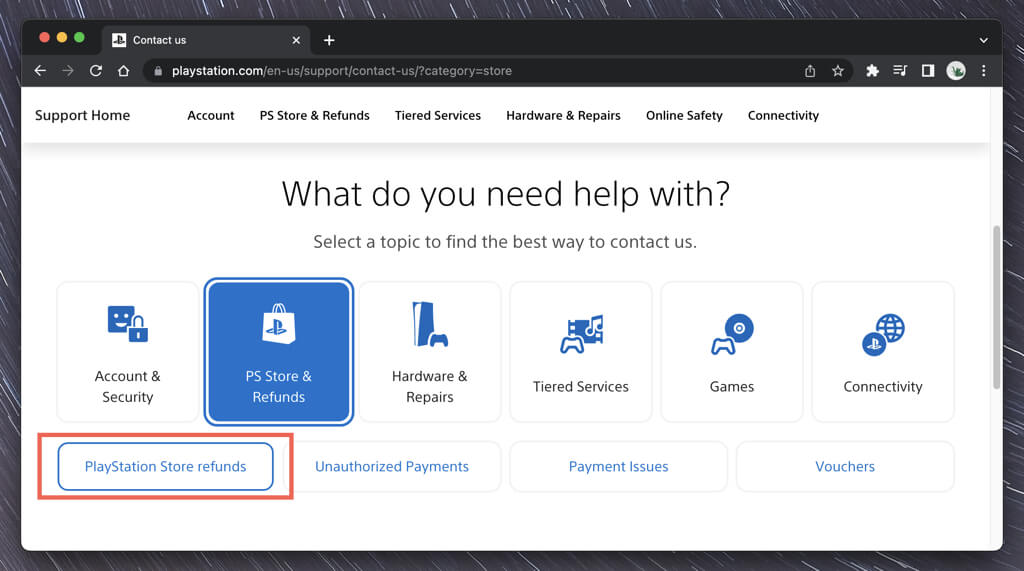1024x571 pixels.
Task: Toggle the Chrome side panel
Action: 928,71
